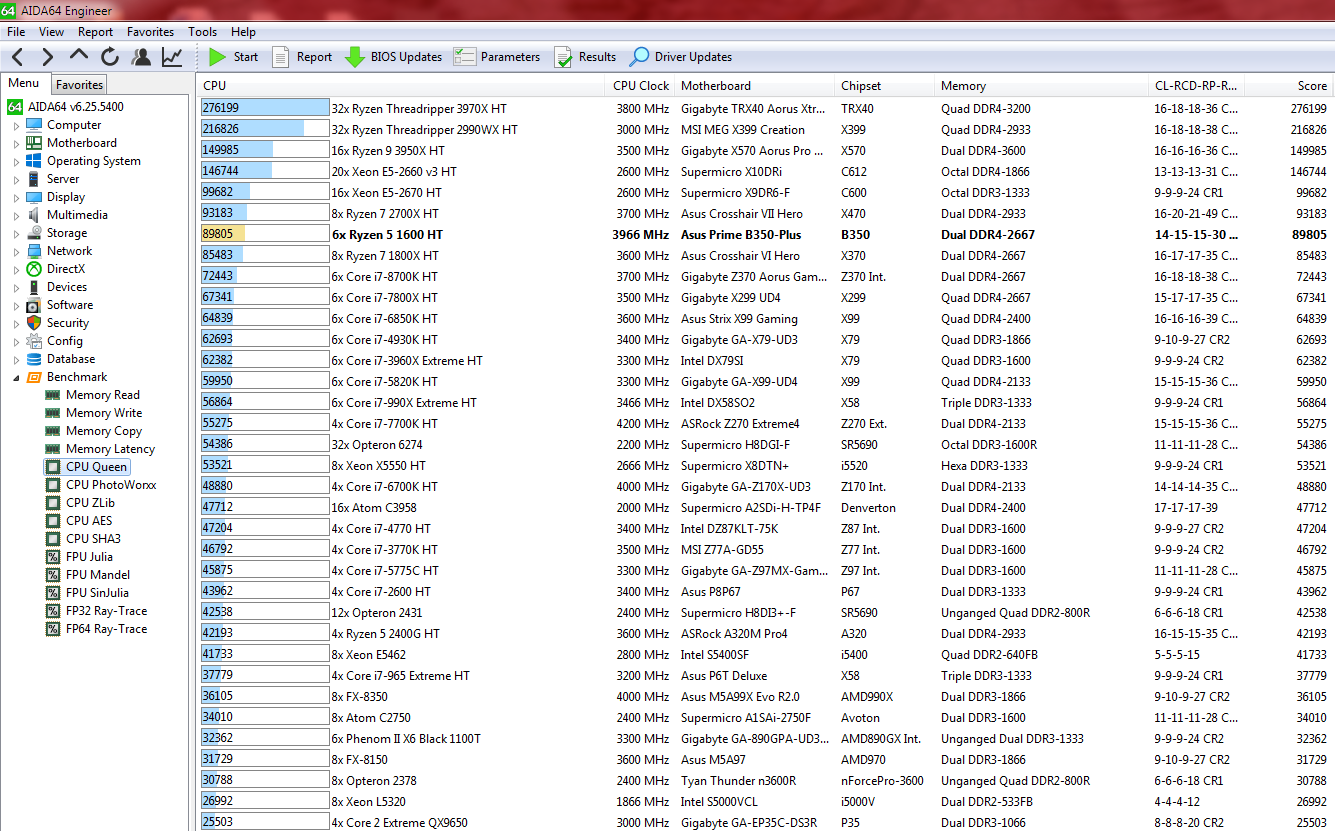Sort by the Score column header
Viewport: 1335px width, 831px height.
tap(1290, 86)
